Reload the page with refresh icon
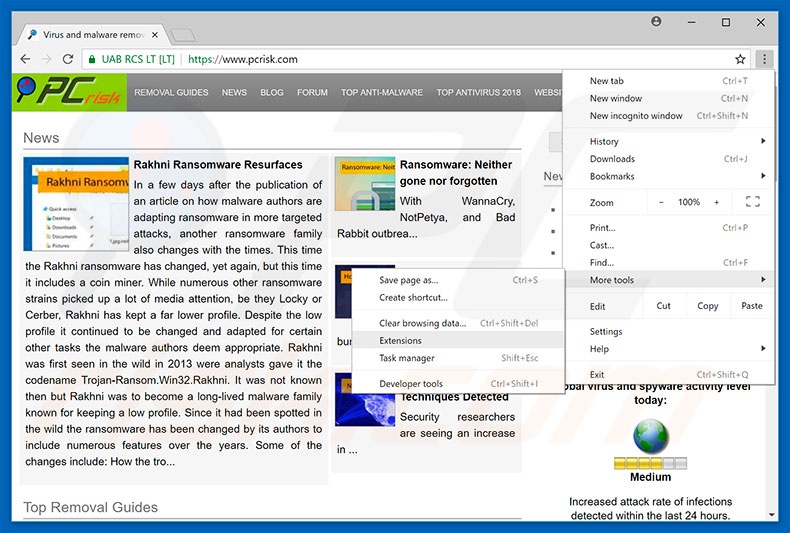Image resolution: width=790 pixels, height=533 pixels. coord(68,59)
